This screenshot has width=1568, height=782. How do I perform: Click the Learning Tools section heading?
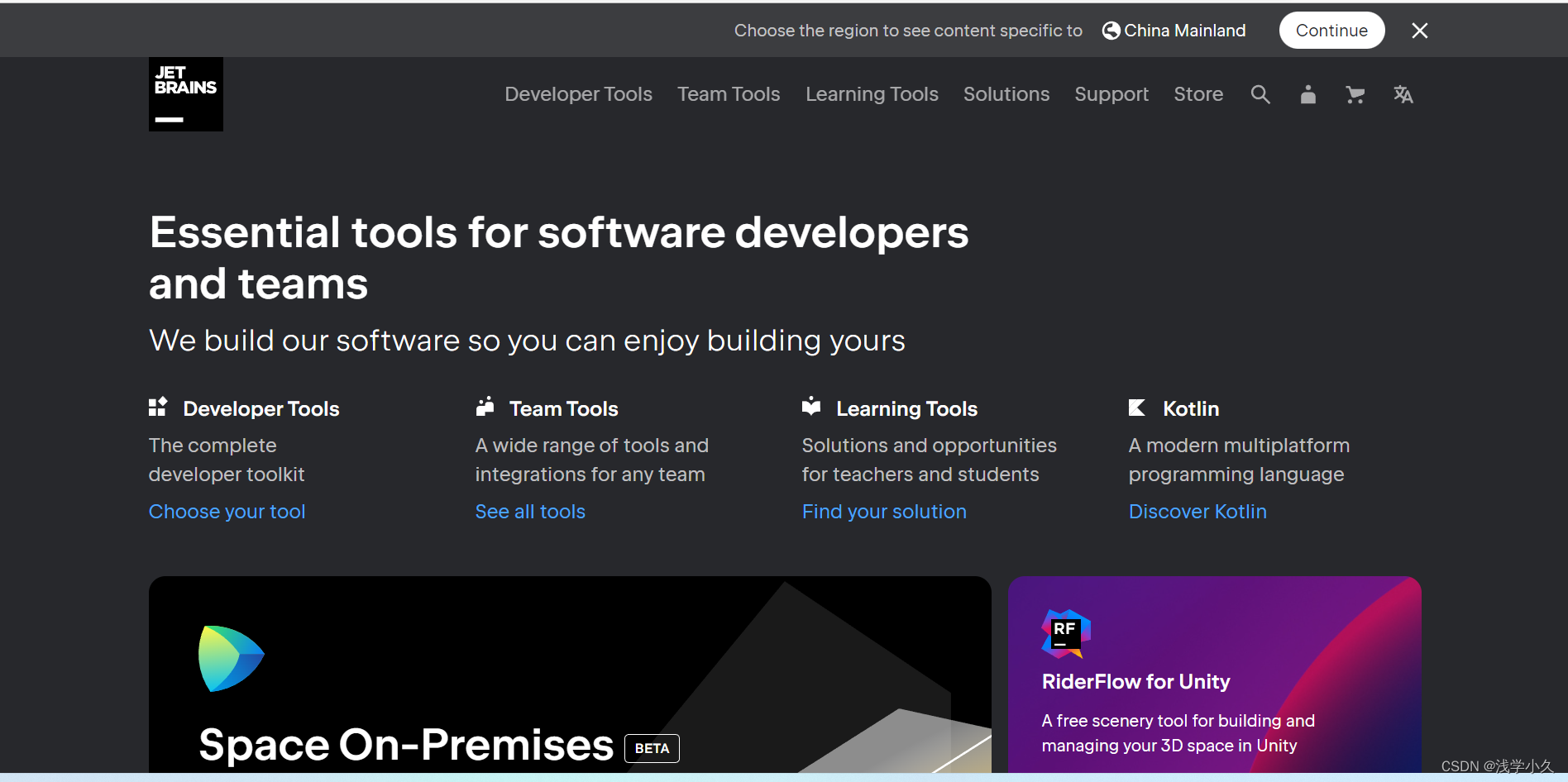(x=906, y=408)
